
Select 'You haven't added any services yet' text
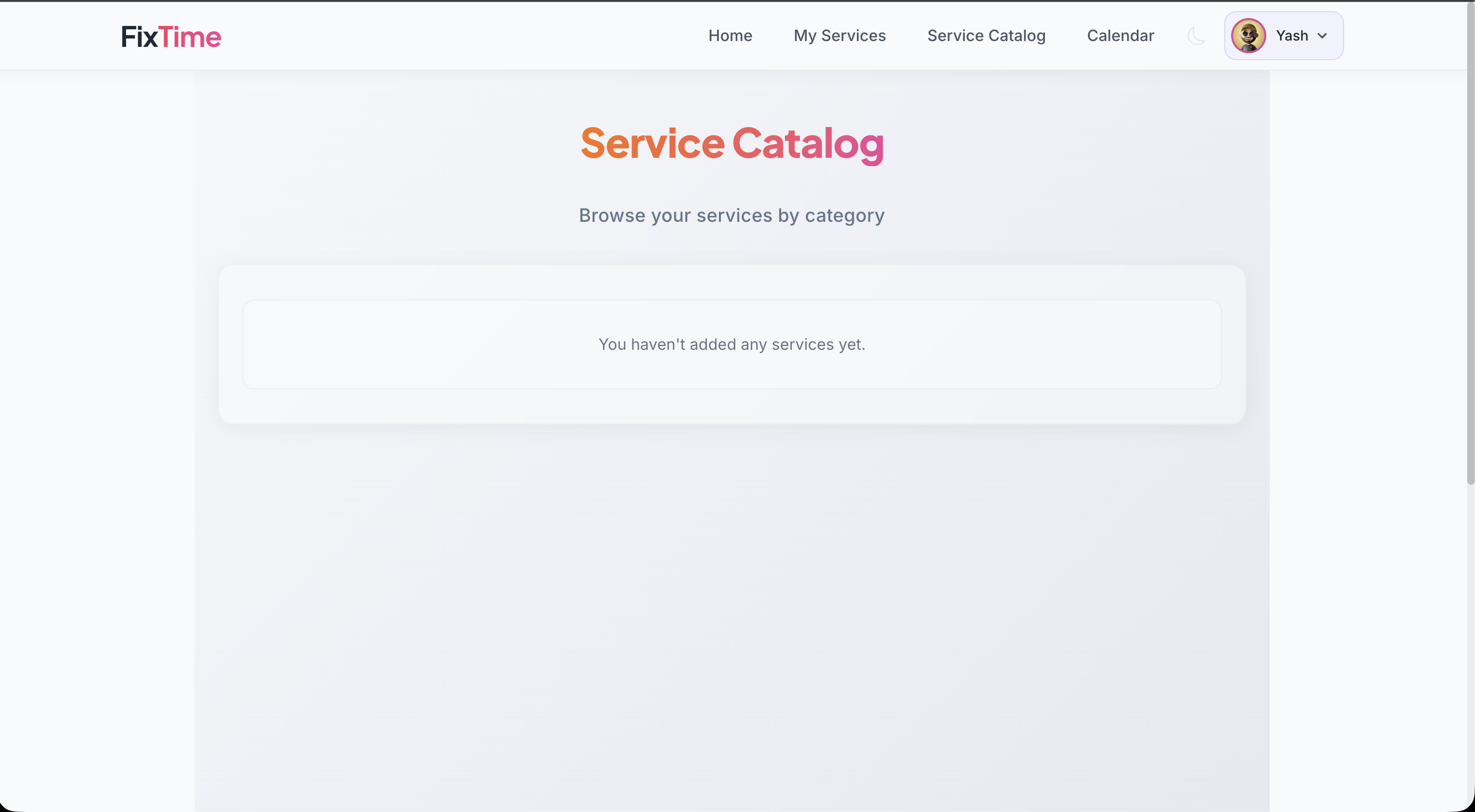coord(731,344)
